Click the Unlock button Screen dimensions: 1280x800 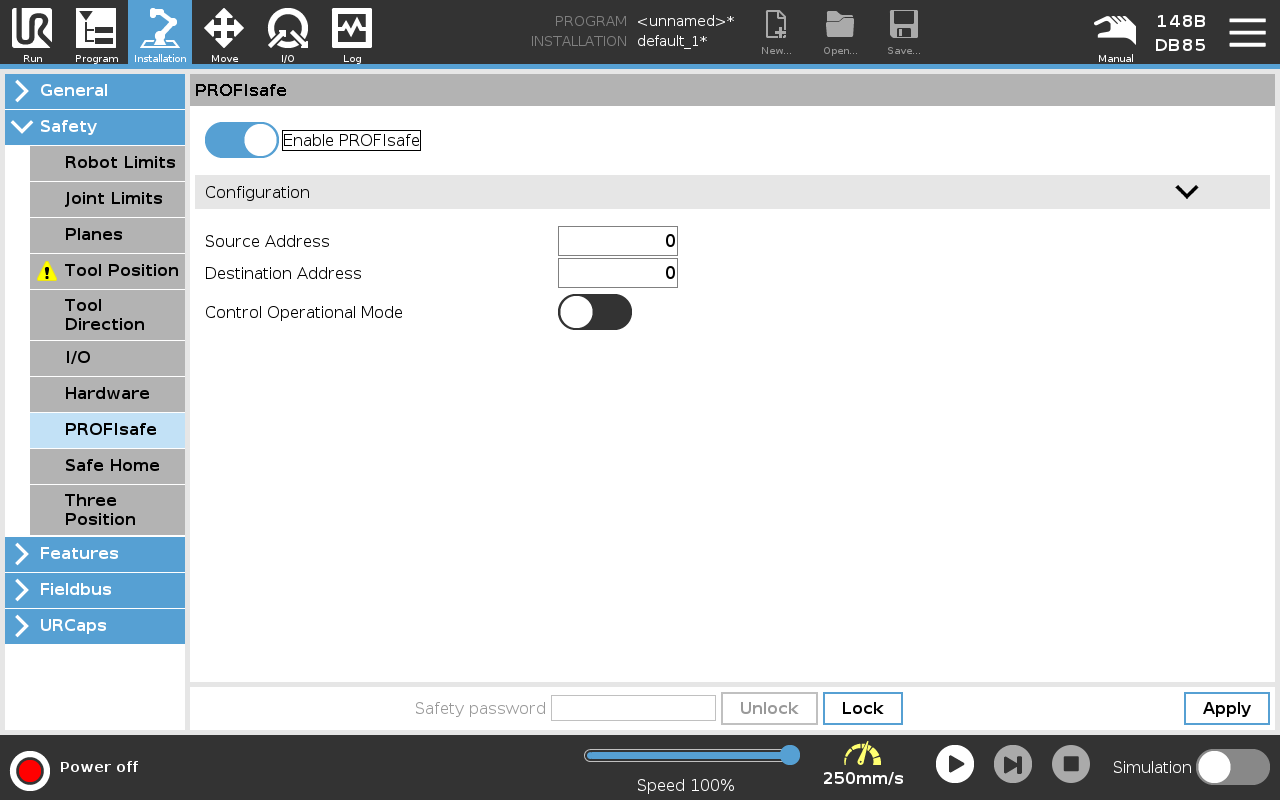click(769, 708)
